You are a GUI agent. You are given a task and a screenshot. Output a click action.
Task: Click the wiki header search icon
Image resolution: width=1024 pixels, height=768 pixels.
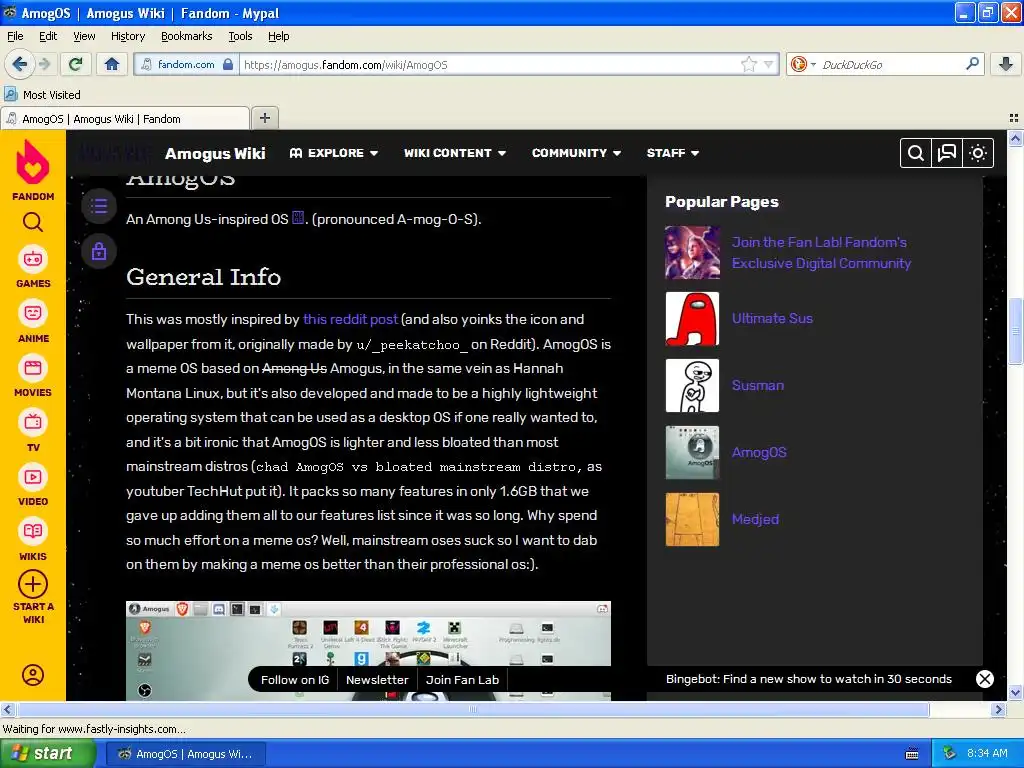point(916,153)
